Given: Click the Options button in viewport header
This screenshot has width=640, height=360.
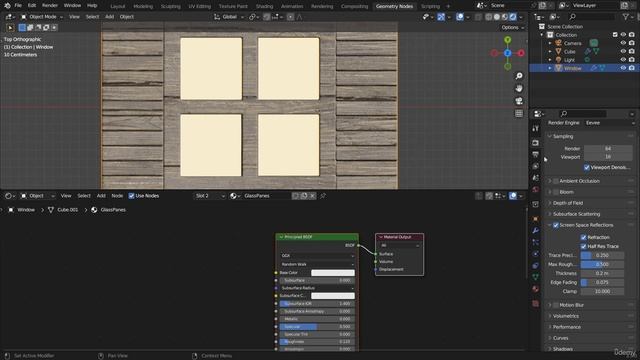Looking at the screenshot, I should tap(512, 27).
